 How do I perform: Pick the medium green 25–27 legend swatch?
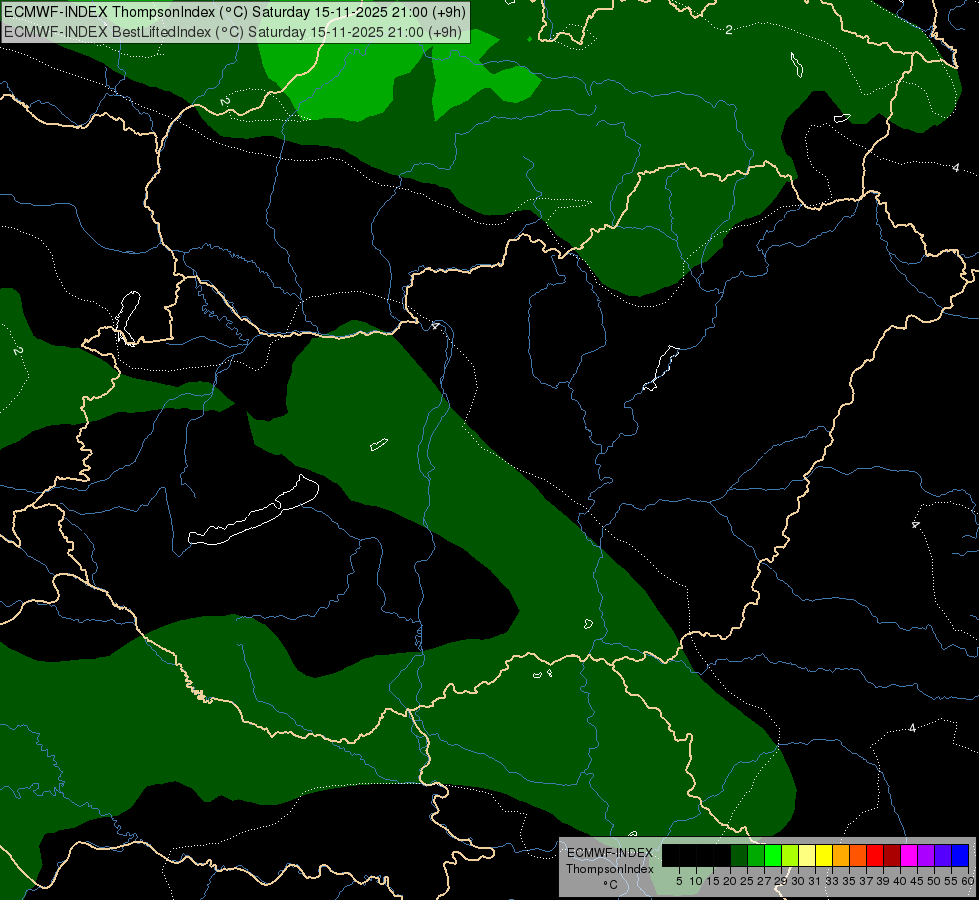pyautogui.click(x=756, y=855)
